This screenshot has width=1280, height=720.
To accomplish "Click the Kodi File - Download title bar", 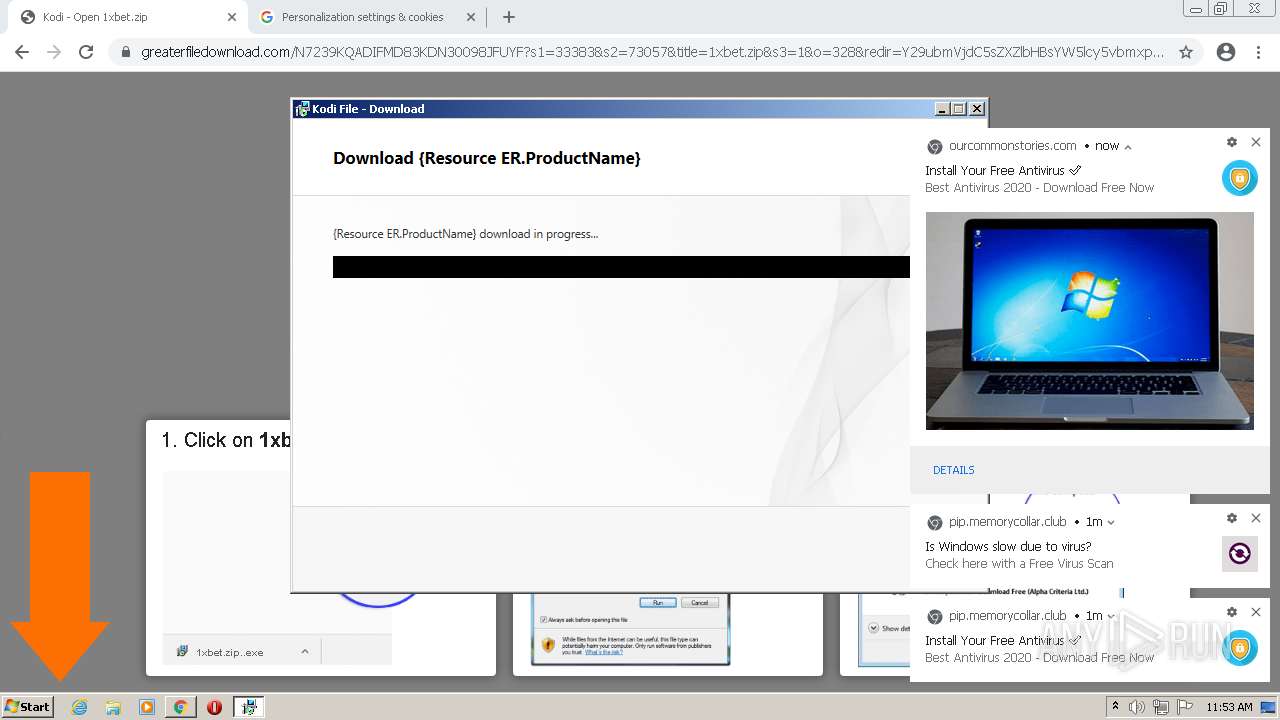I will (x=612, y=109).
